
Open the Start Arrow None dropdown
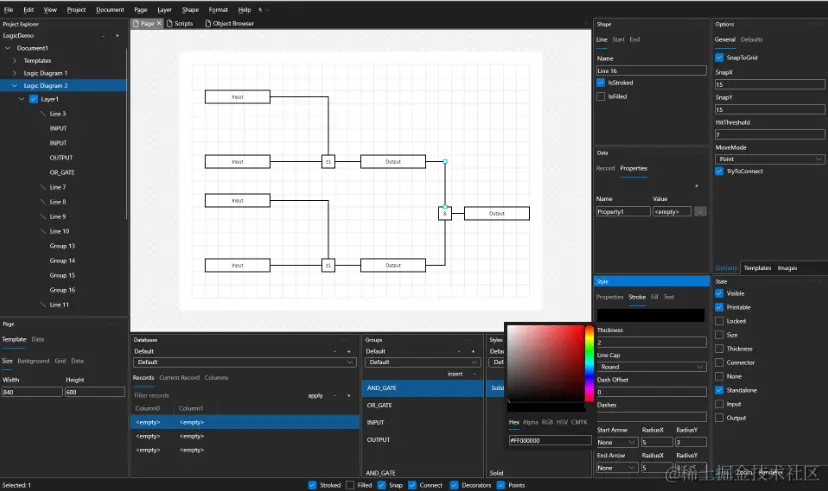pyautogui.click(x=617, y=442)
